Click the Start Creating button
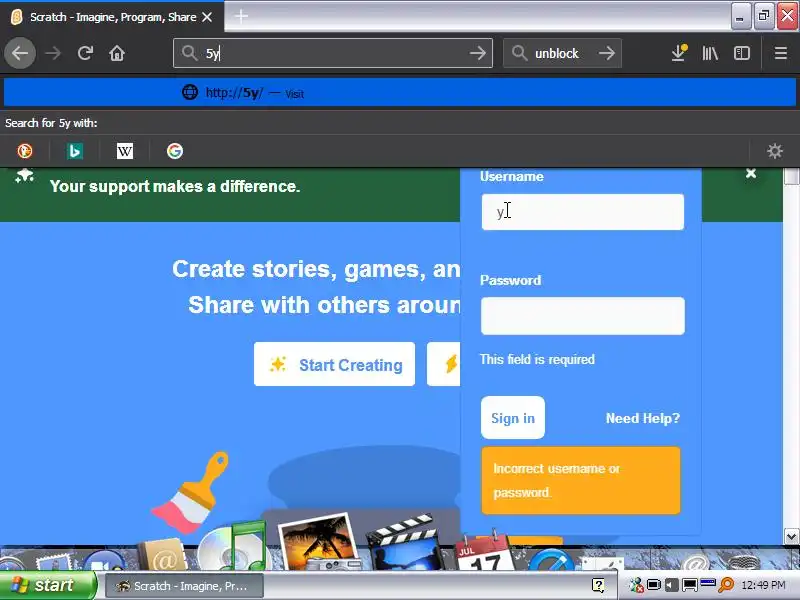 pos(335,364)
